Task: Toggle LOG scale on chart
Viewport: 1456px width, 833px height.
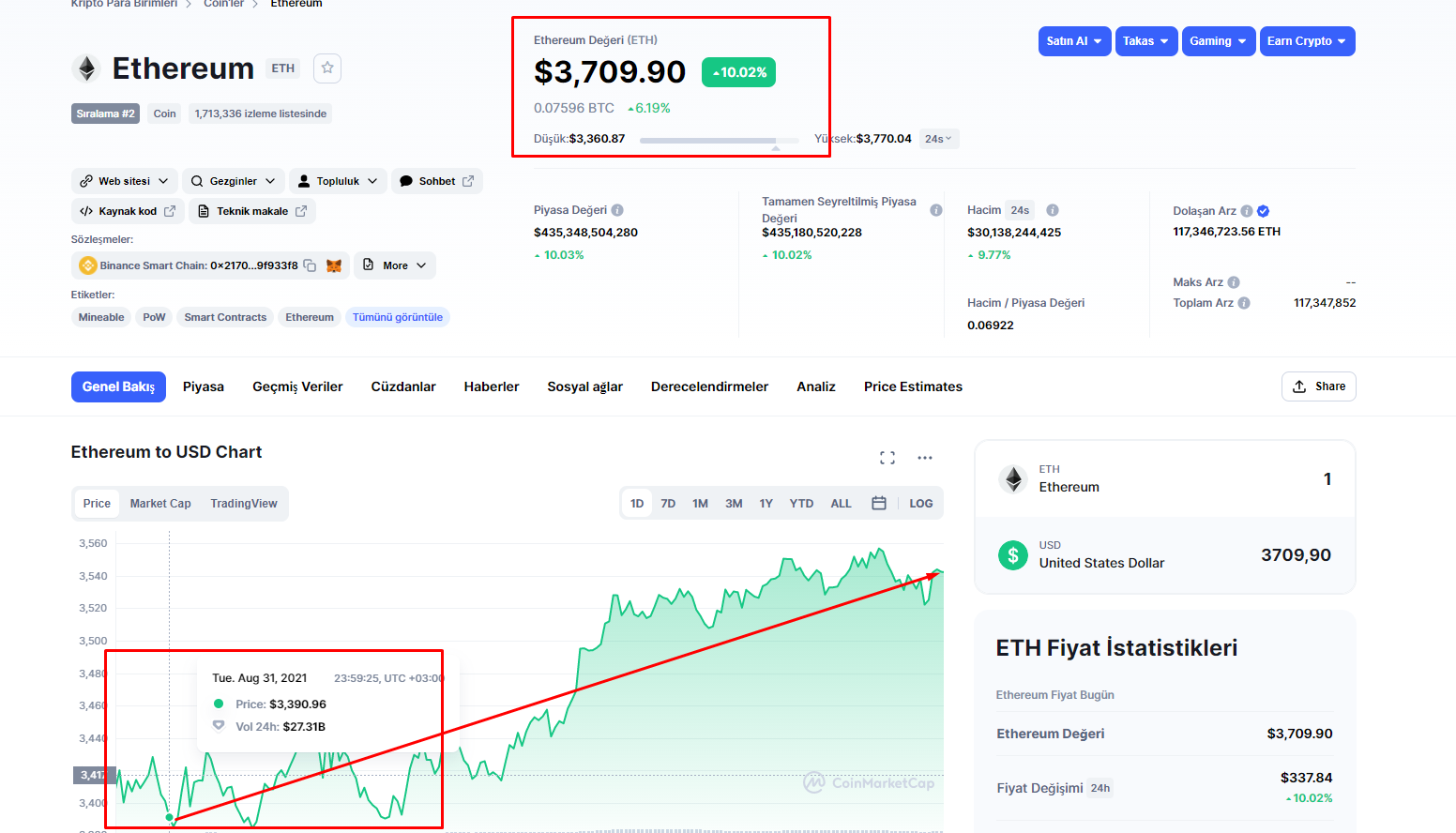Action: [921, 504]
